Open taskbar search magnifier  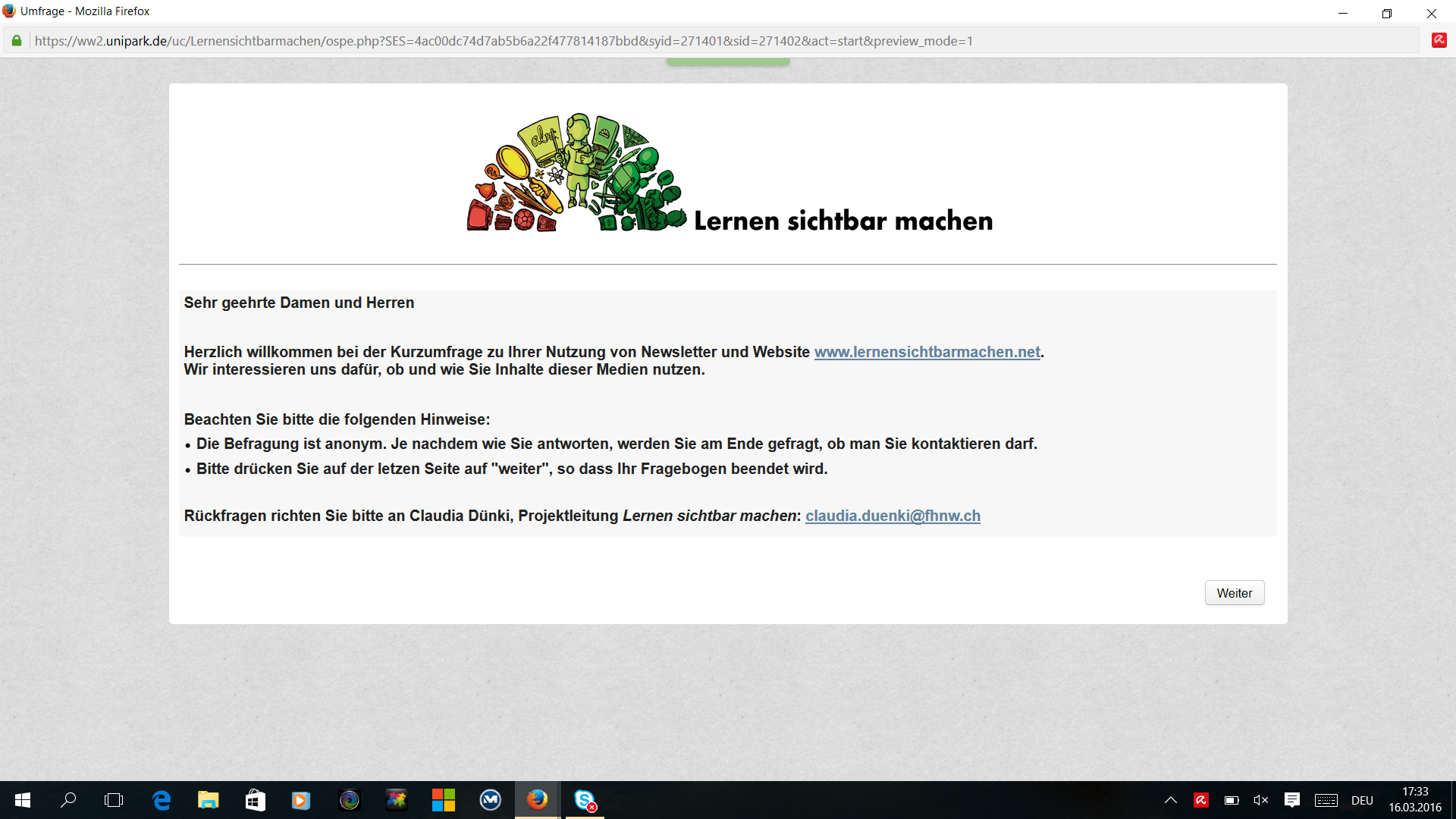[68, 800]
